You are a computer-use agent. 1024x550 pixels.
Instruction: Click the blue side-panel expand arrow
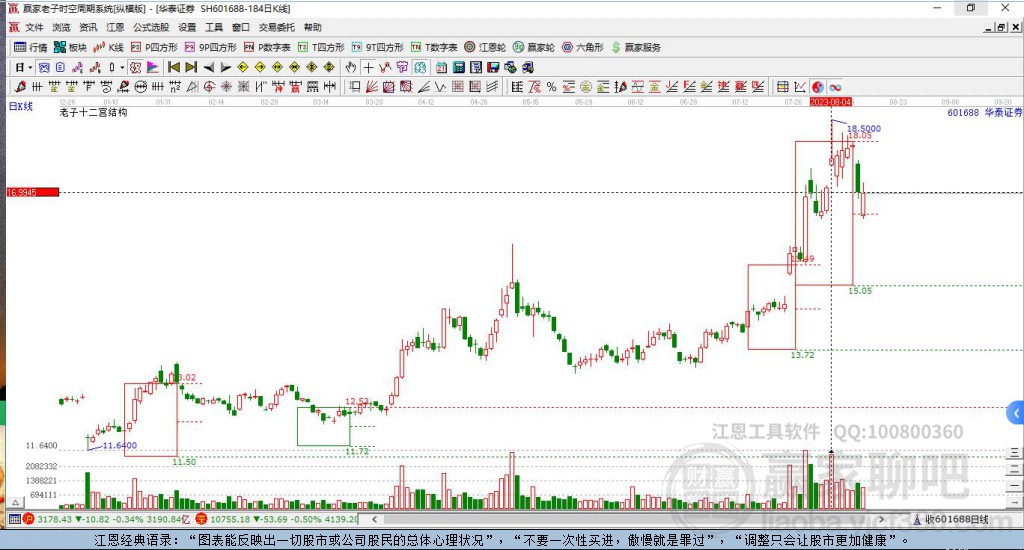1016,413
